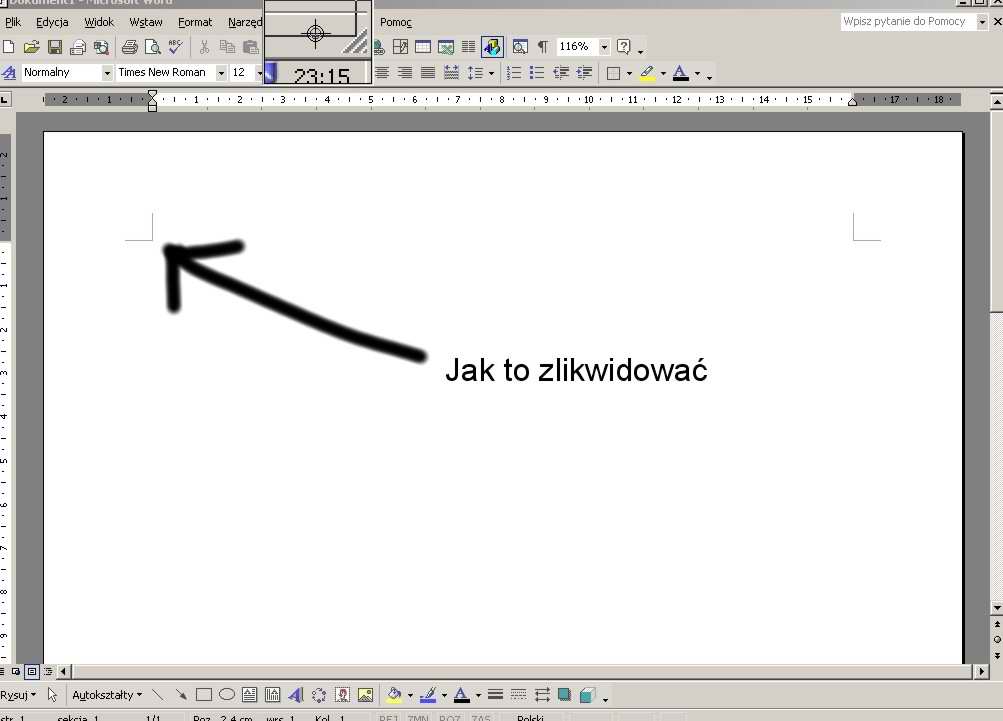1003x721 pixels.
Task: Open the Plik menu
Action: pos(13,22)
